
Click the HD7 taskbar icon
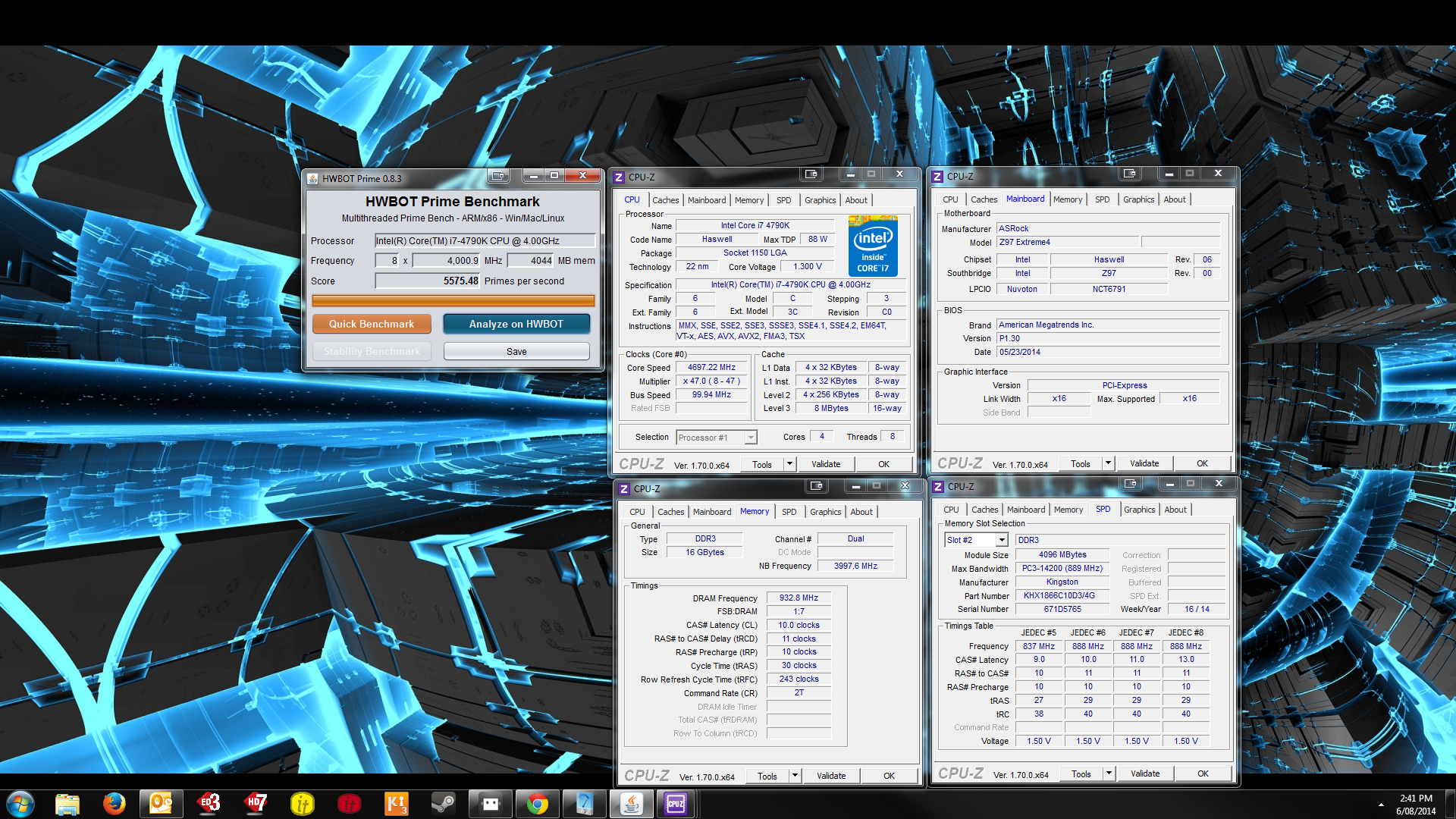pos(256,803)
